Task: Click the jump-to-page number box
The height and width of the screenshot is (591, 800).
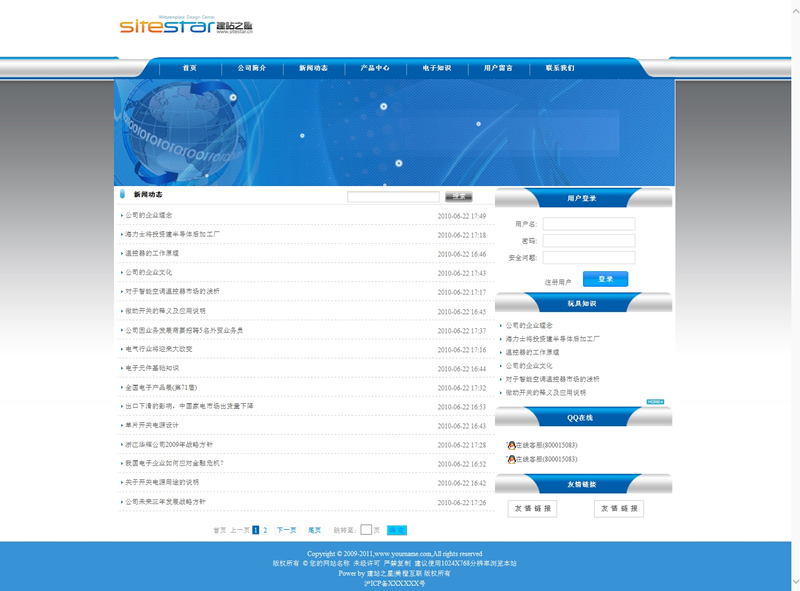Action: tap(366, 530)
